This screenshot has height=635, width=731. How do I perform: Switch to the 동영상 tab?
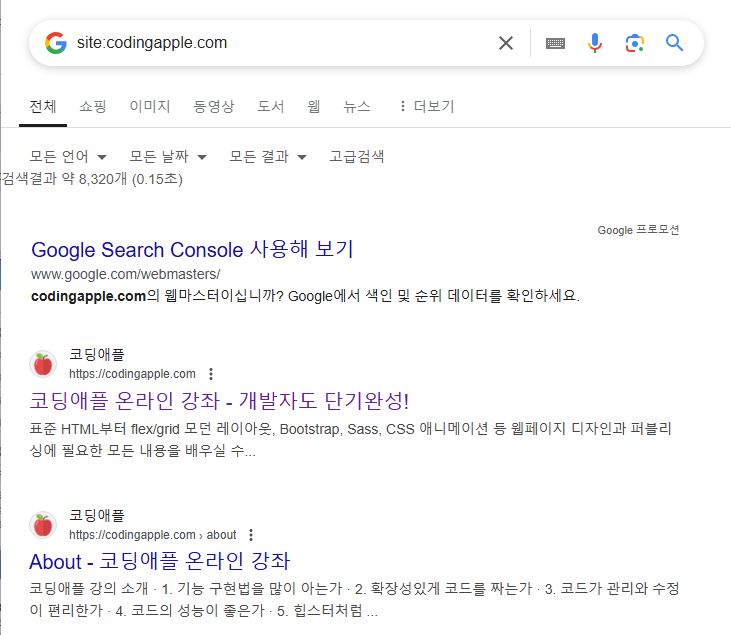tap(214, 106)
